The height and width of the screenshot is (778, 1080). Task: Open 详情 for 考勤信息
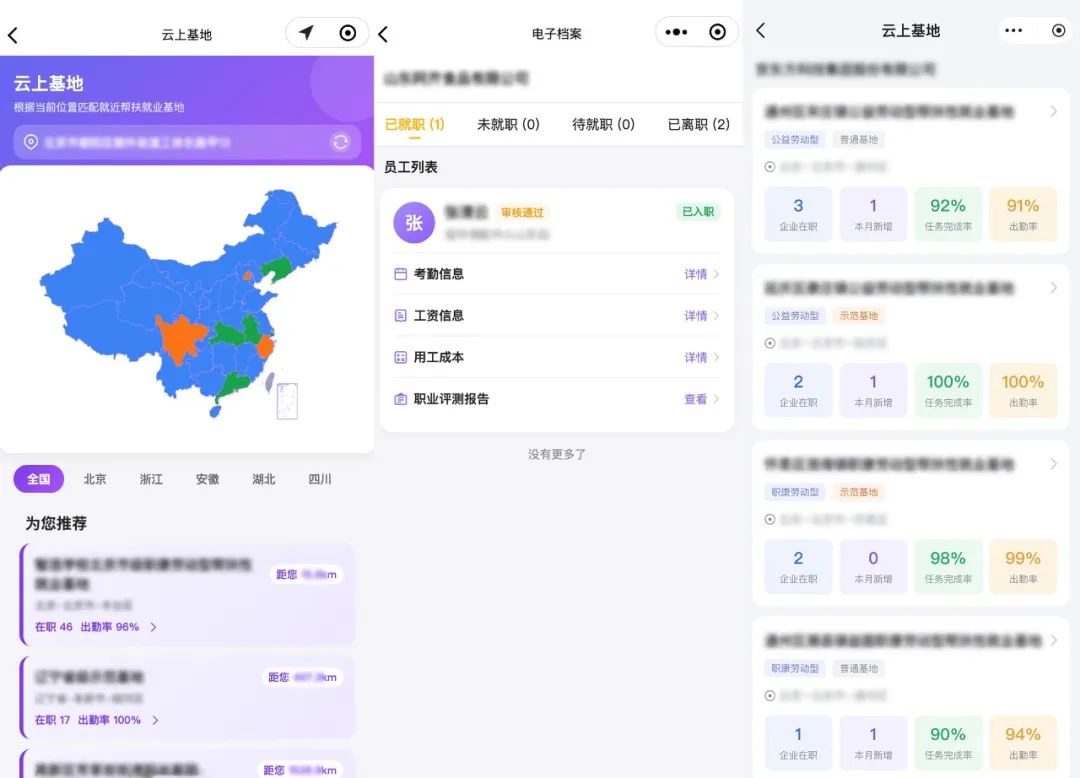701,274
